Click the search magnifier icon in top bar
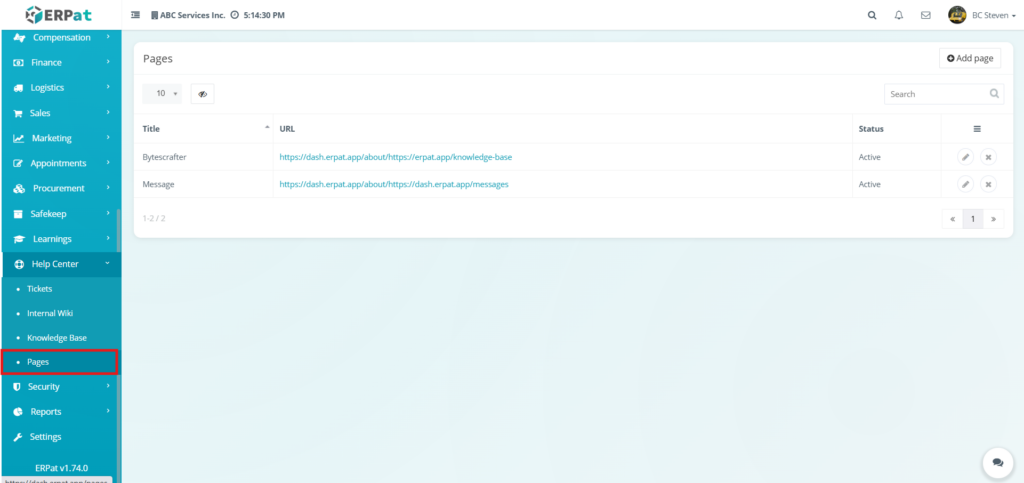Viewport: 1024px width, 483px height. (872, 15)
